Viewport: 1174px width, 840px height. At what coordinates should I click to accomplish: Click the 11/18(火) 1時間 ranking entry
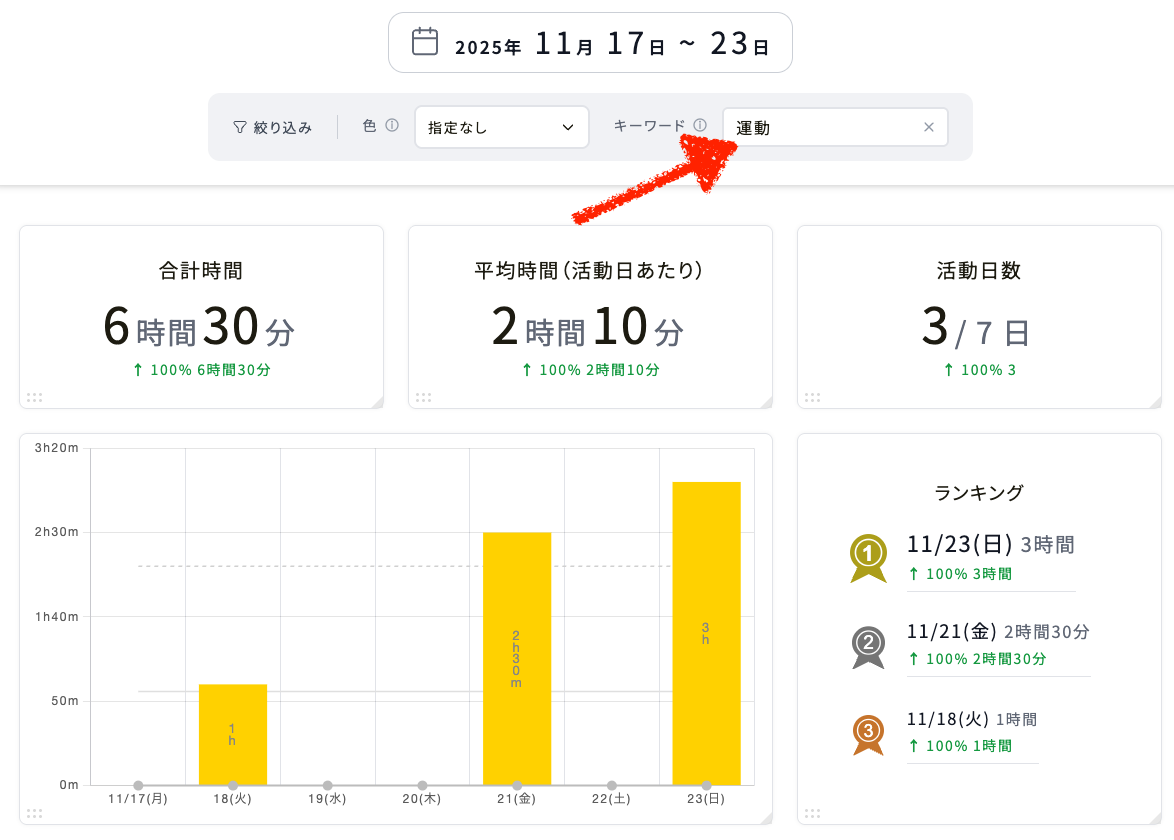point(972,719)
